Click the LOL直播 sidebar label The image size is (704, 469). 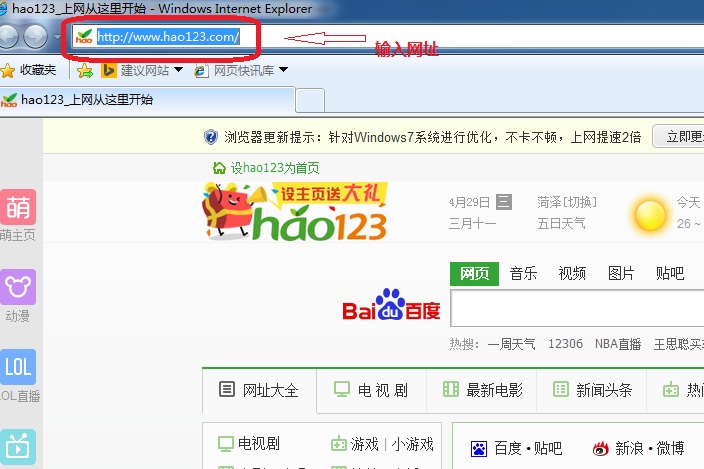click(x=20, y=396)
